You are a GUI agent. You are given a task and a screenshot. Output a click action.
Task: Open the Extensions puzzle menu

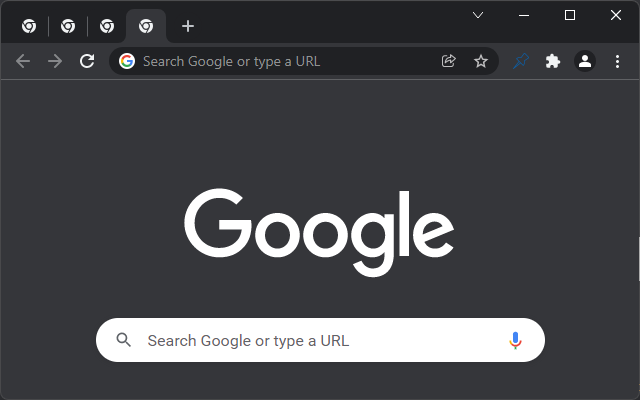[x=553, y=61]
